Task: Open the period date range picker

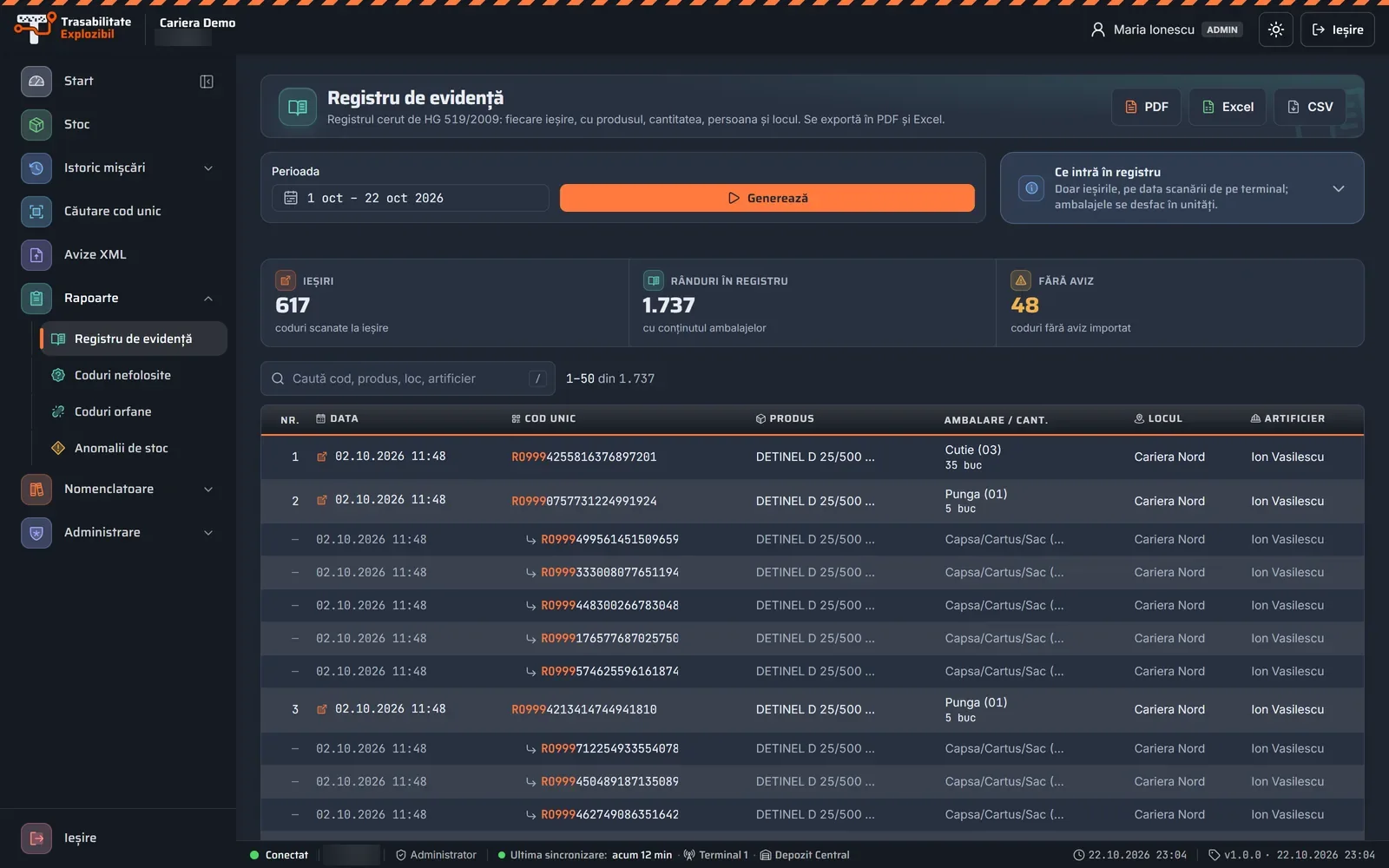Action: coord(410,198)
